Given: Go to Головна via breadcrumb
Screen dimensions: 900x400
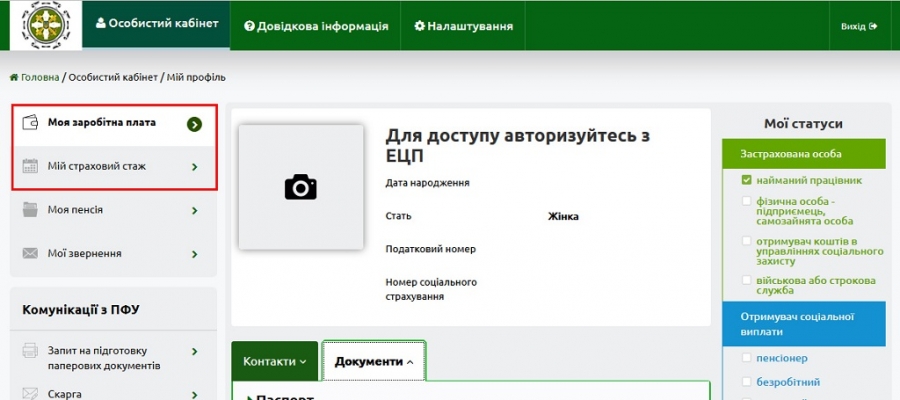Looking at the screenshot, I should 40,77.
